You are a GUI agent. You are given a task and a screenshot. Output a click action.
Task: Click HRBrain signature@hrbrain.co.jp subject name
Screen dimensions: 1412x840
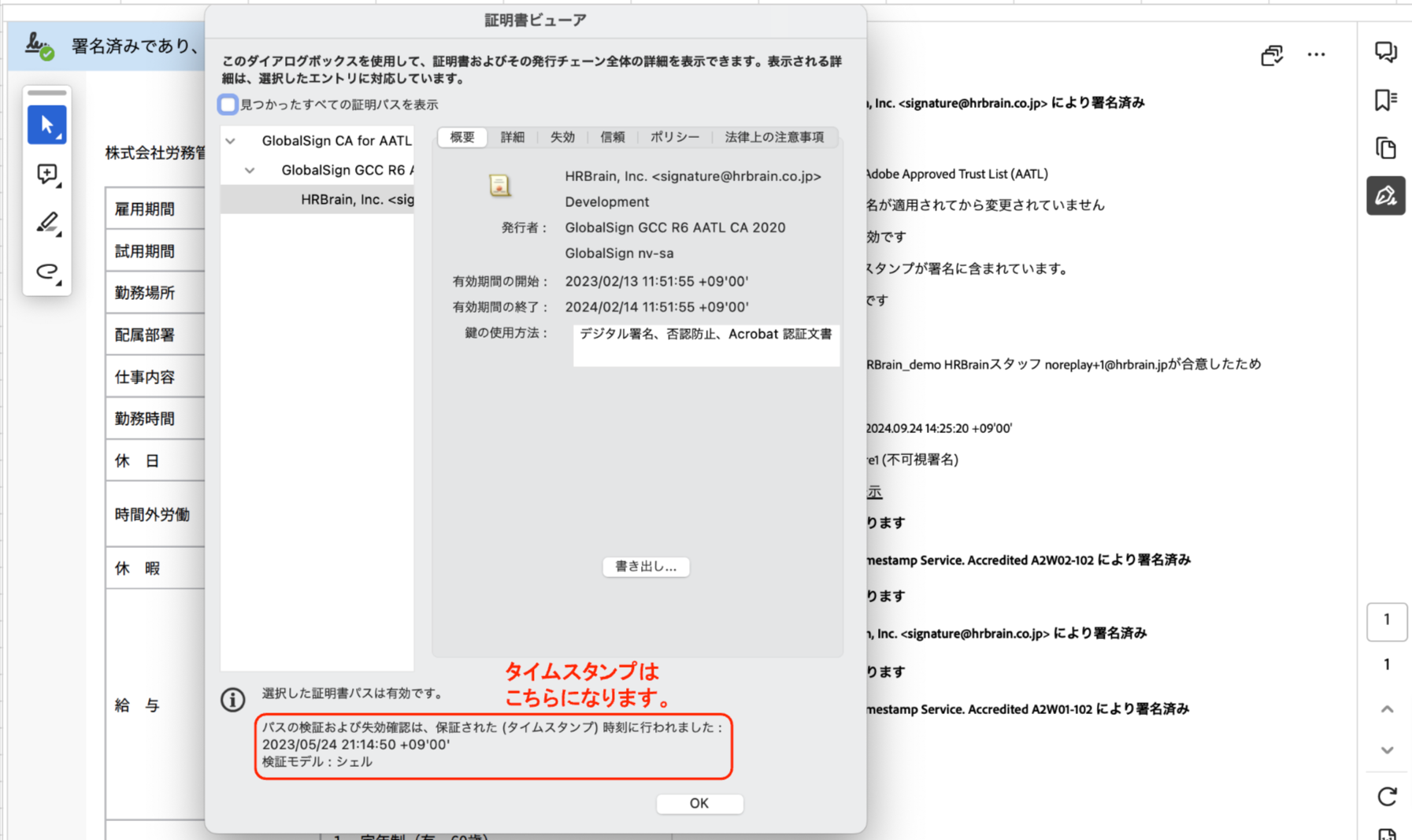[x=693, y=176]
